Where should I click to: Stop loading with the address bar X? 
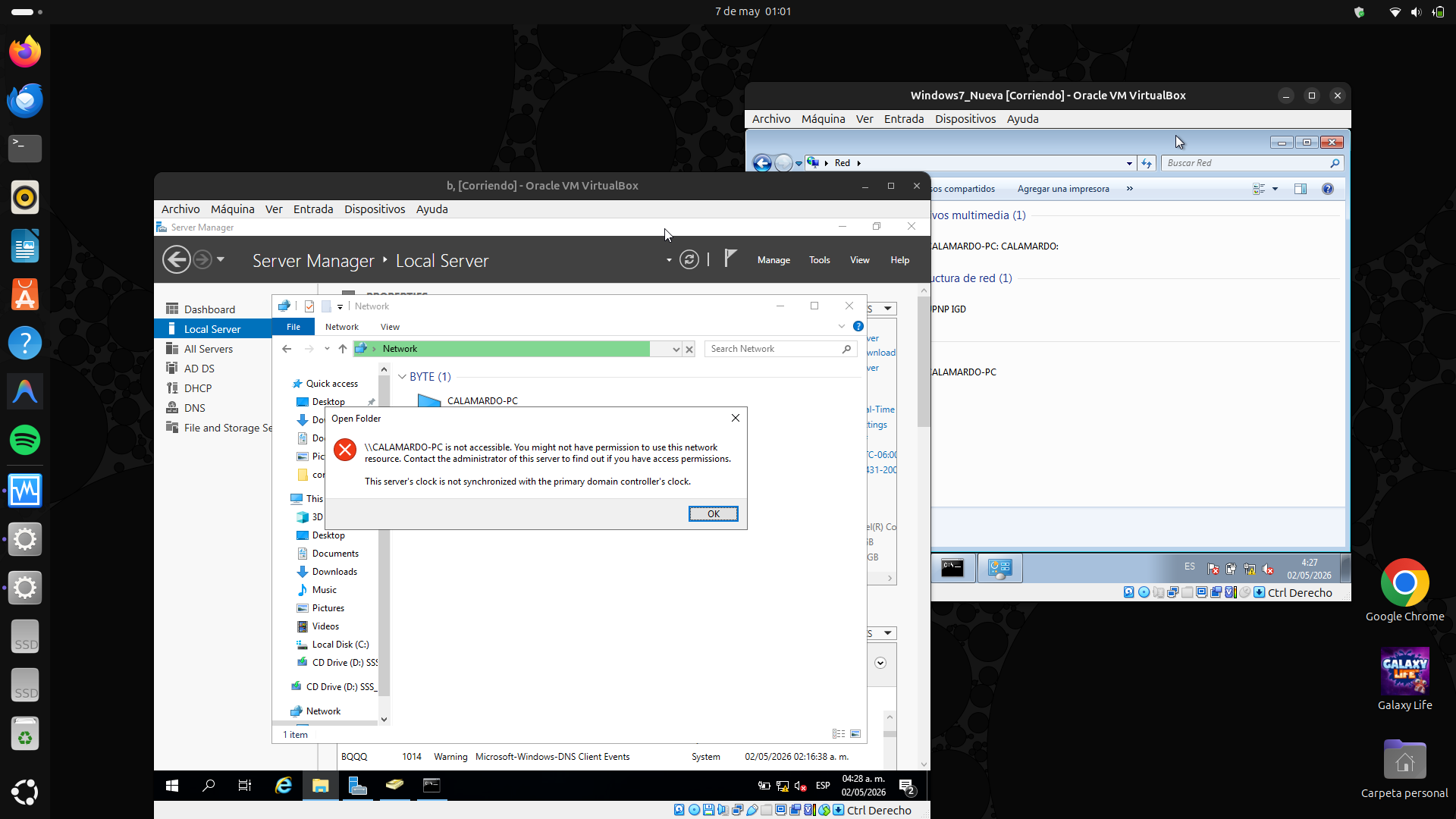689,350
